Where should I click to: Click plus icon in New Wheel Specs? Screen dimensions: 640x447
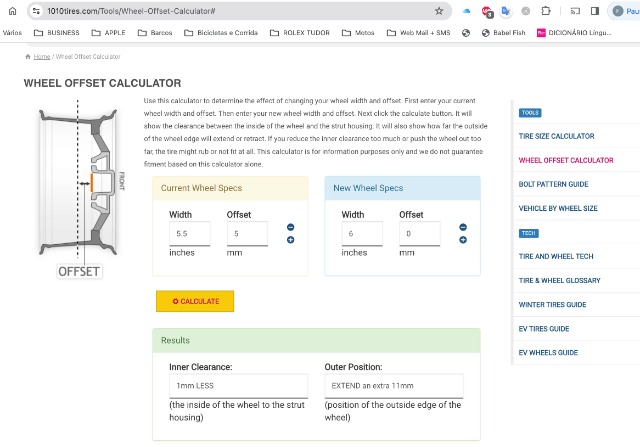point(463,240)
